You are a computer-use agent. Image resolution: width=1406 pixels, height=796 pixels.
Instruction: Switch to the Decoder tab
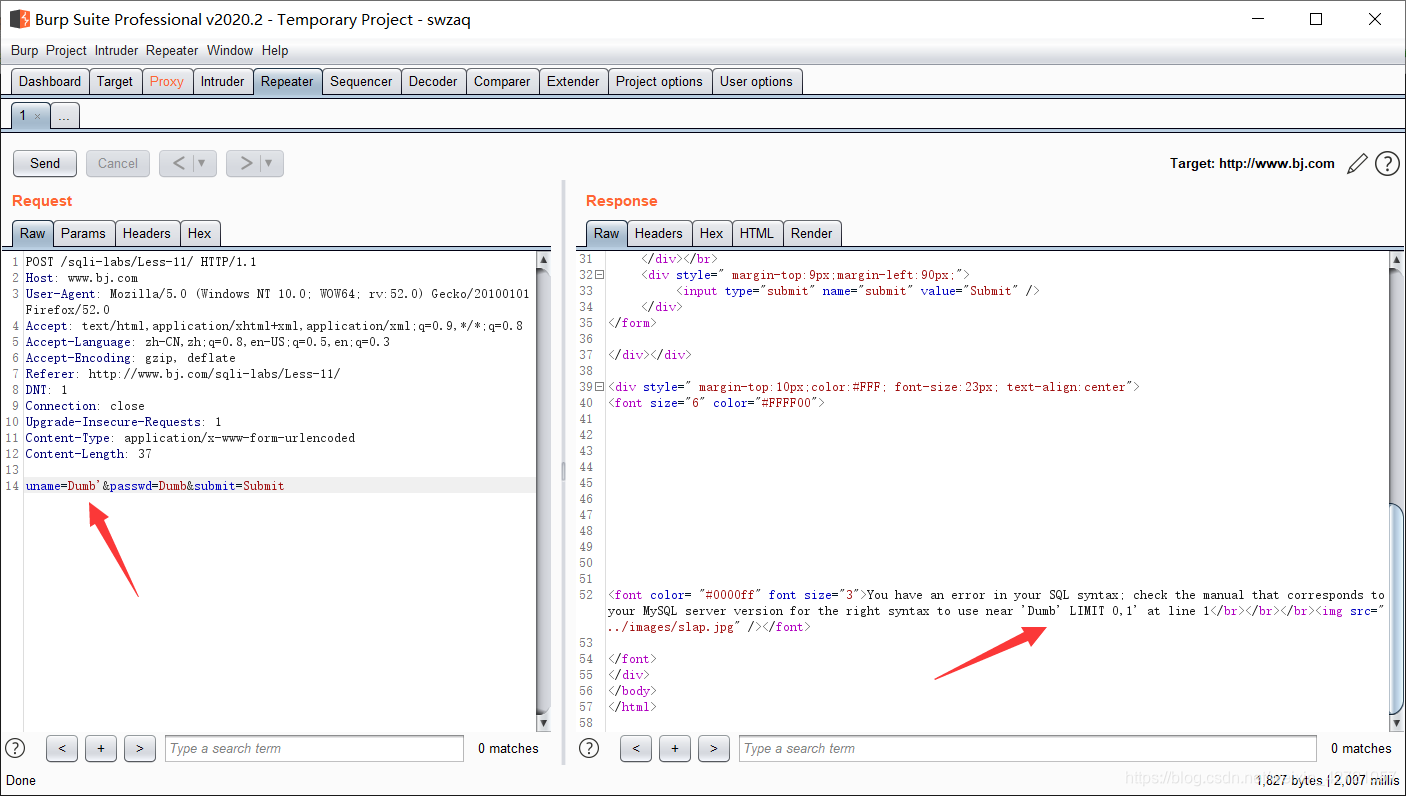(x=433, y=82)
